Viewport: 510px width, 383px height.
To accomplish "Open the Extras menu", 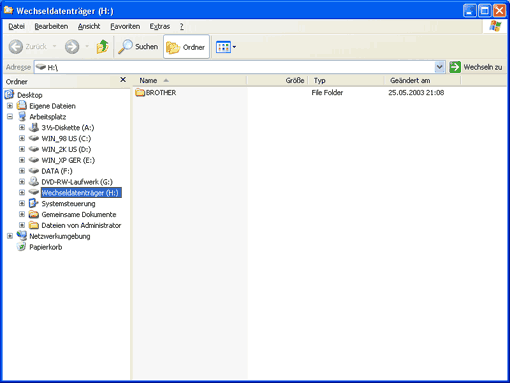I will coord(160,26).
